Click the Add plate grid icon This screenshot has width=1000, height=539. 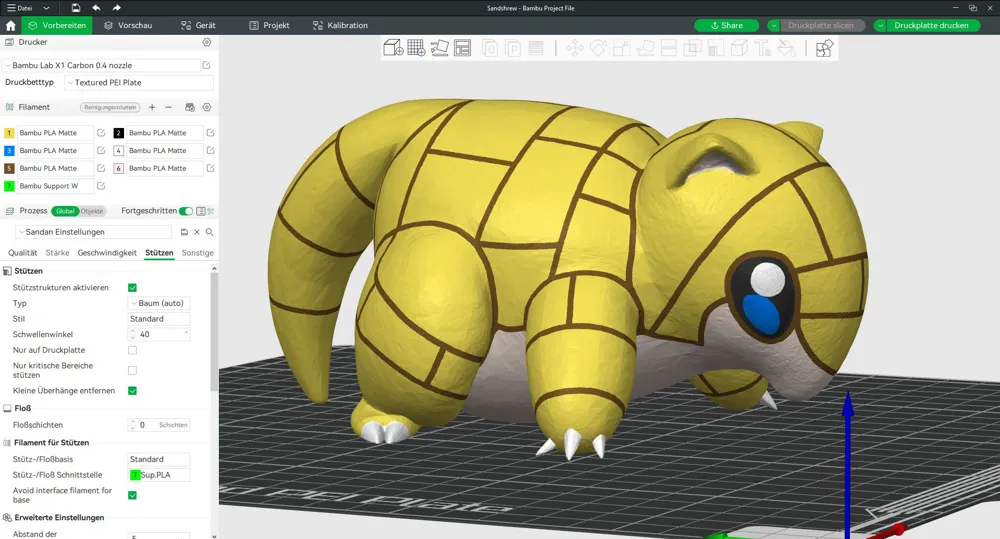tap(416, 48)
